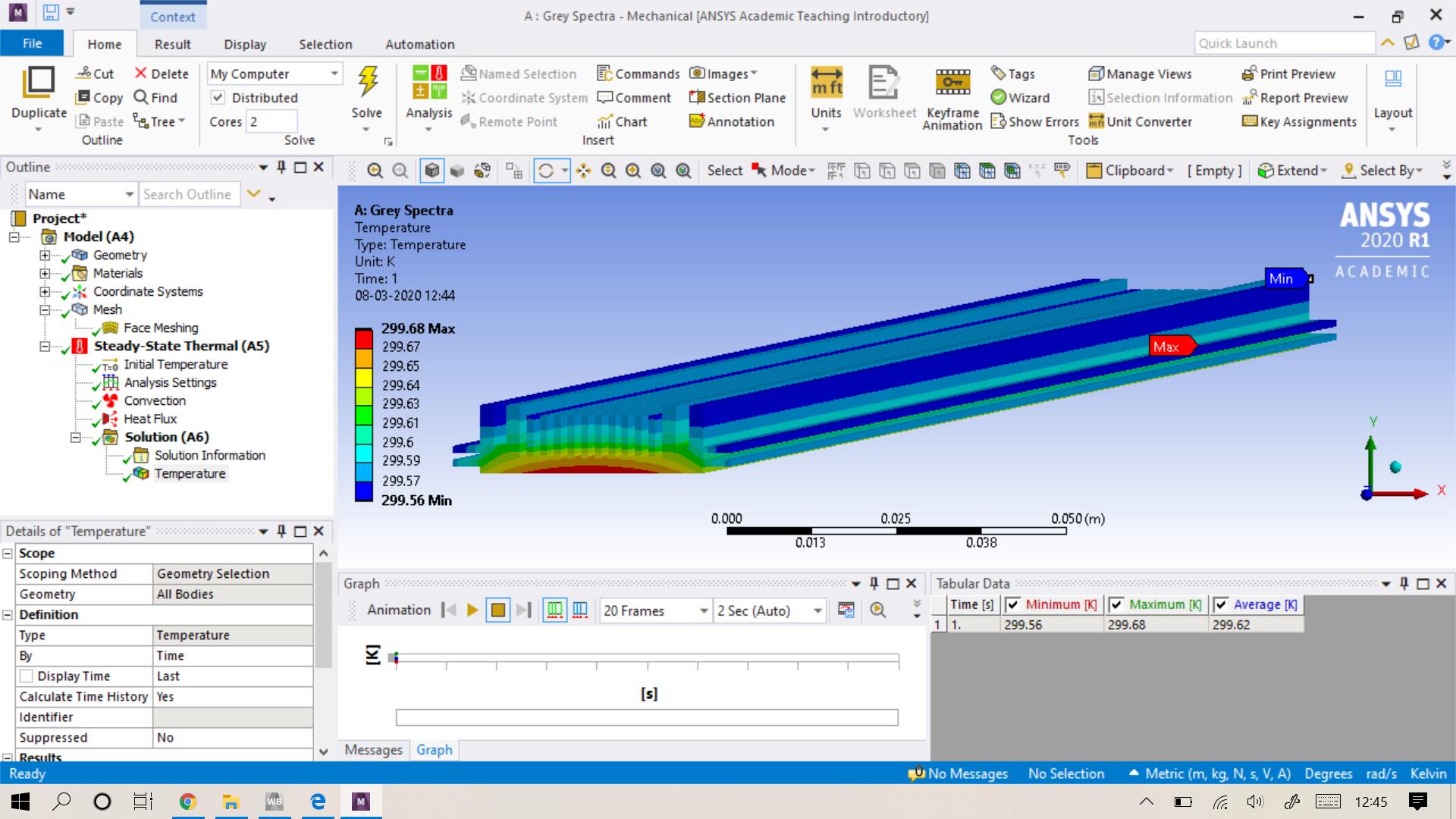Open Unit Converter tool
The image size is (1456, 819).
click(x=1141, y=121)
